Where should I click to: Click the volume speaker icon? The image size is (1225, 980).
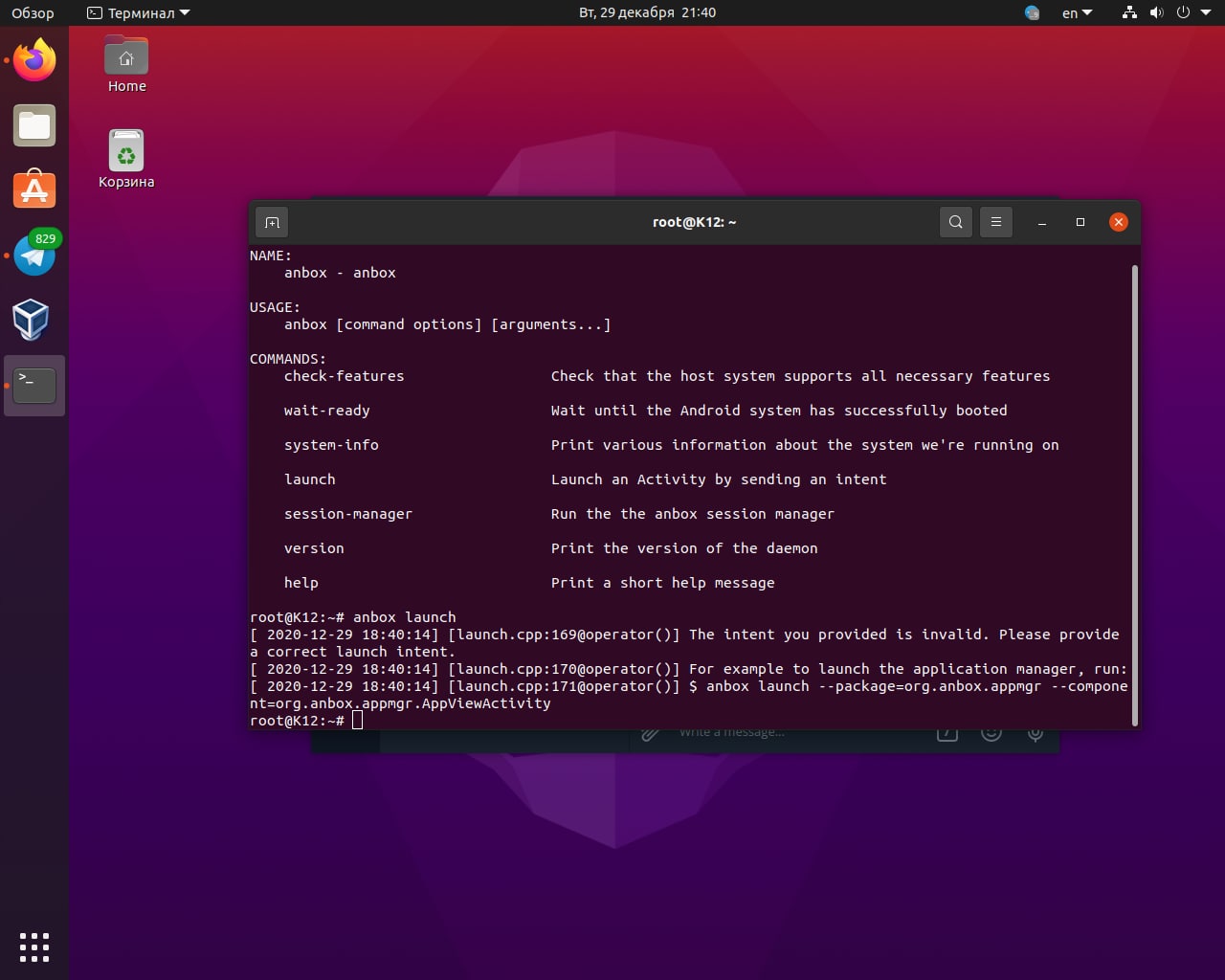1156,12
